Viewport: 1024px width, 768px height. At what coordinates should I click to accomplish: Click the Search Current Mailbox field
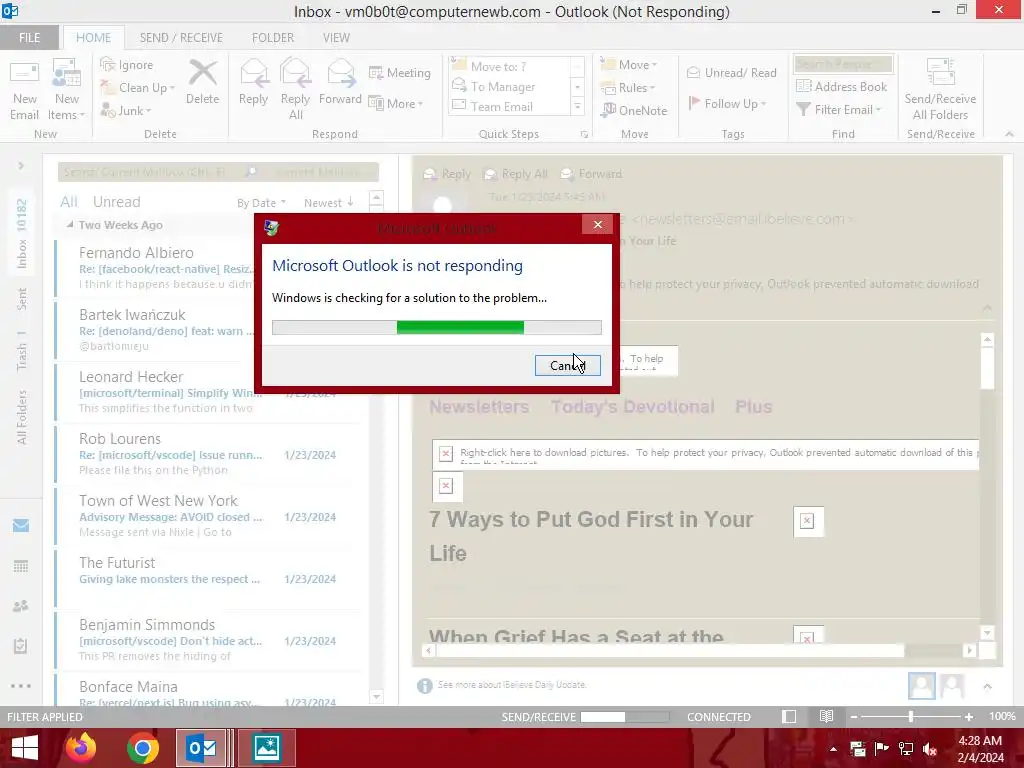150,172
